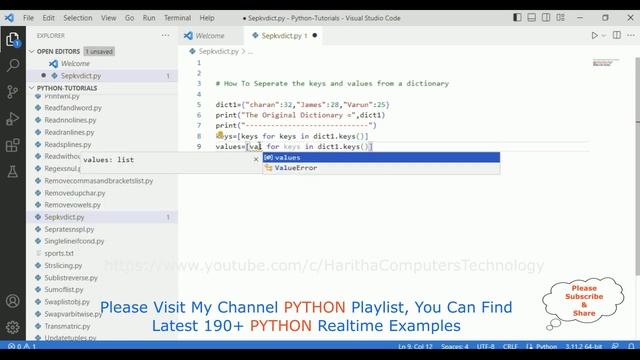Open Readsplines.py file

pos(68,144)
